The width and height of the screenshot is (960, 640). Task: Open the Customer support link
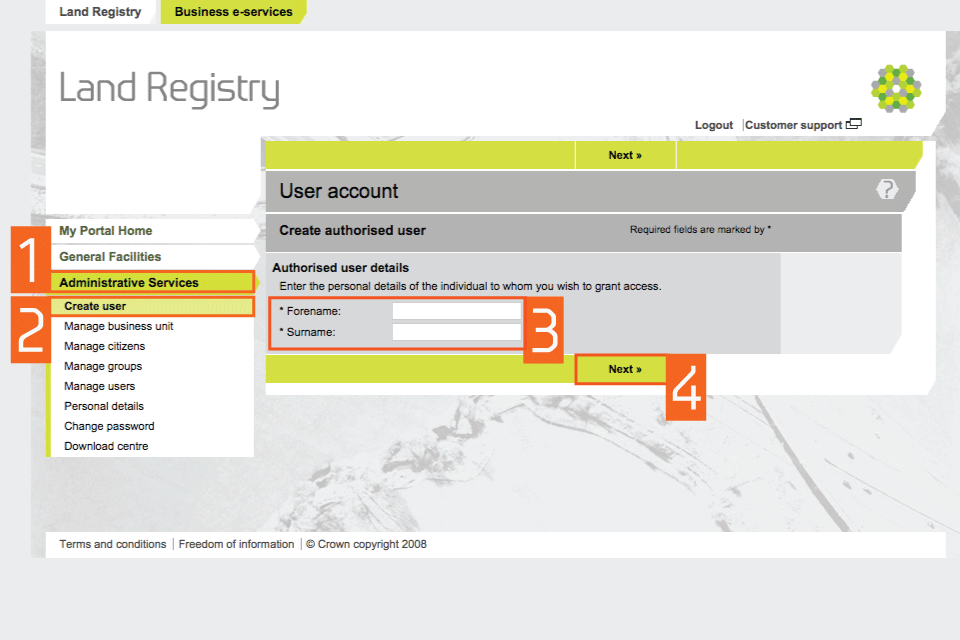coord(793,125)
